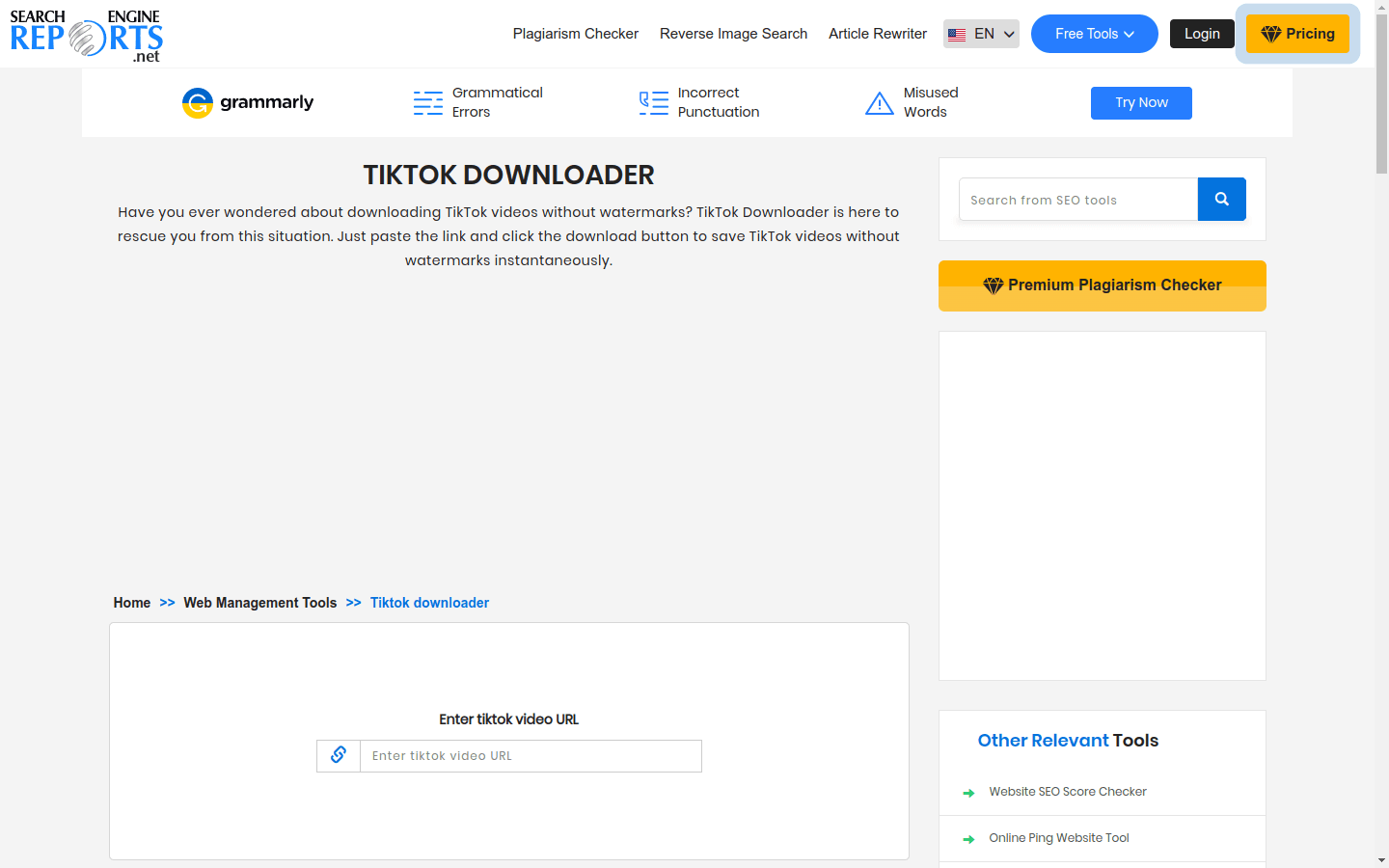
Task: Open Plagiarism Checker from the top menu
Action: point(575,33)
